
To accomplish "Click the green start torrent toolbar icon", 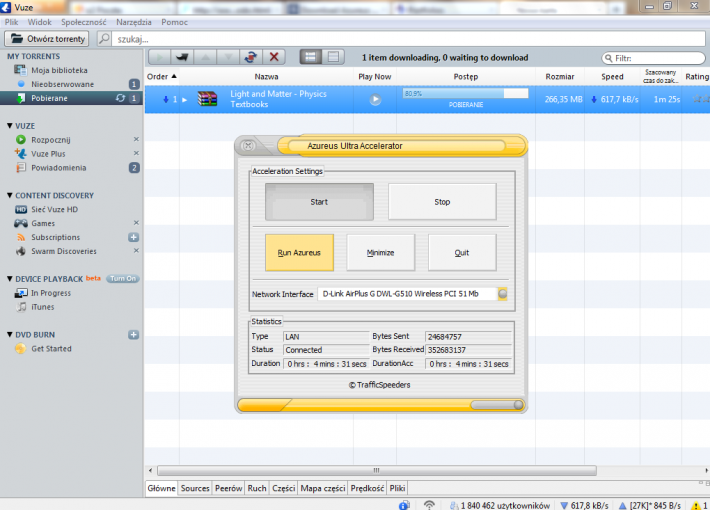I will [x=159, y=57].
